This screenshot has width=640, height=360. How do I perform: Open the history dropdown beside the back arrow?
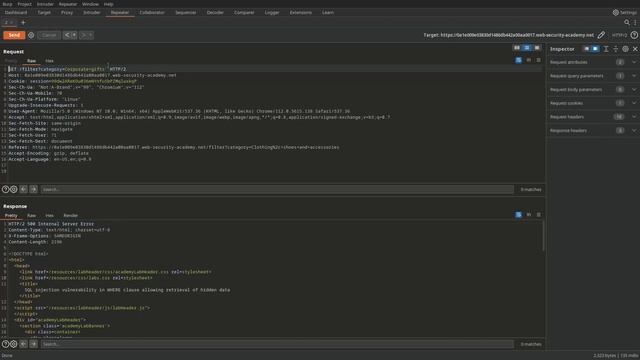click(74, 35)
